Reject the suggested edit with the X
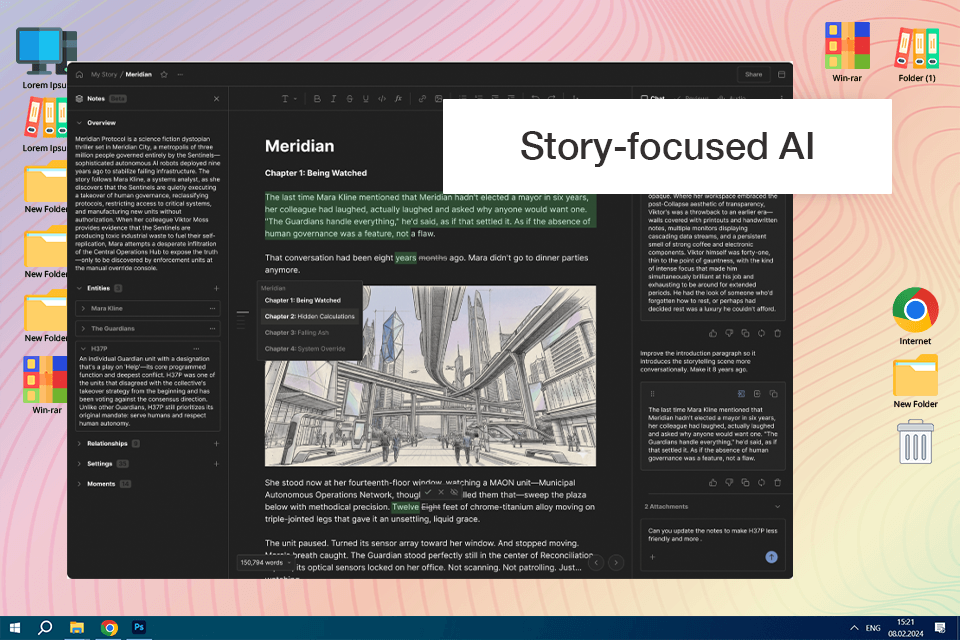960x640 pixels. 441,492
